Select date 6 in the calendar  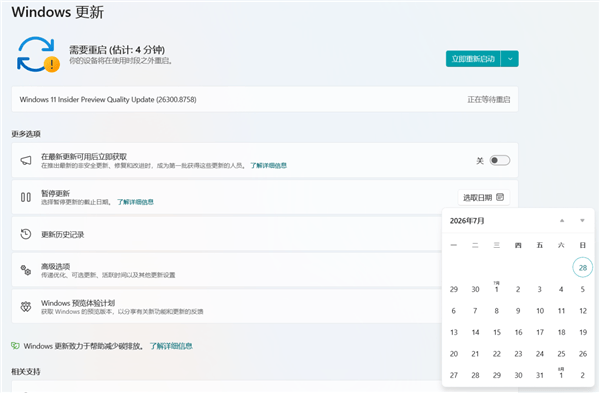[453, 311]
